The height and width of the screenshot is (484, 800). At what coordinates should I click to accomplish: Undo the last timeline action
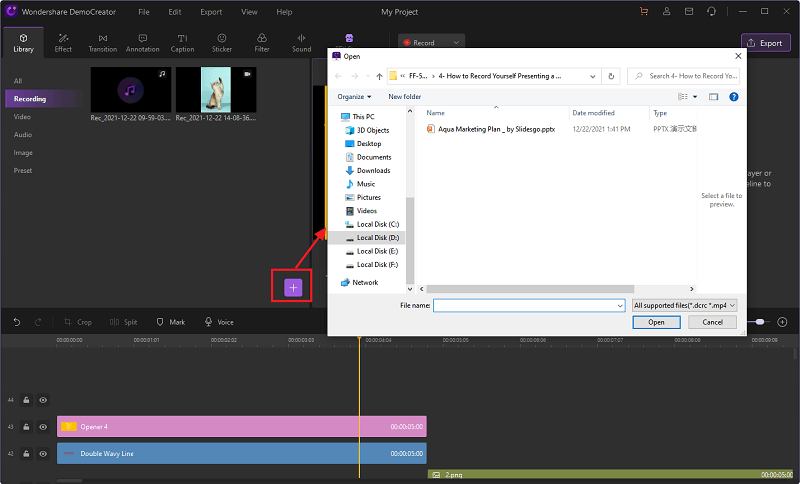coord(17,322)
